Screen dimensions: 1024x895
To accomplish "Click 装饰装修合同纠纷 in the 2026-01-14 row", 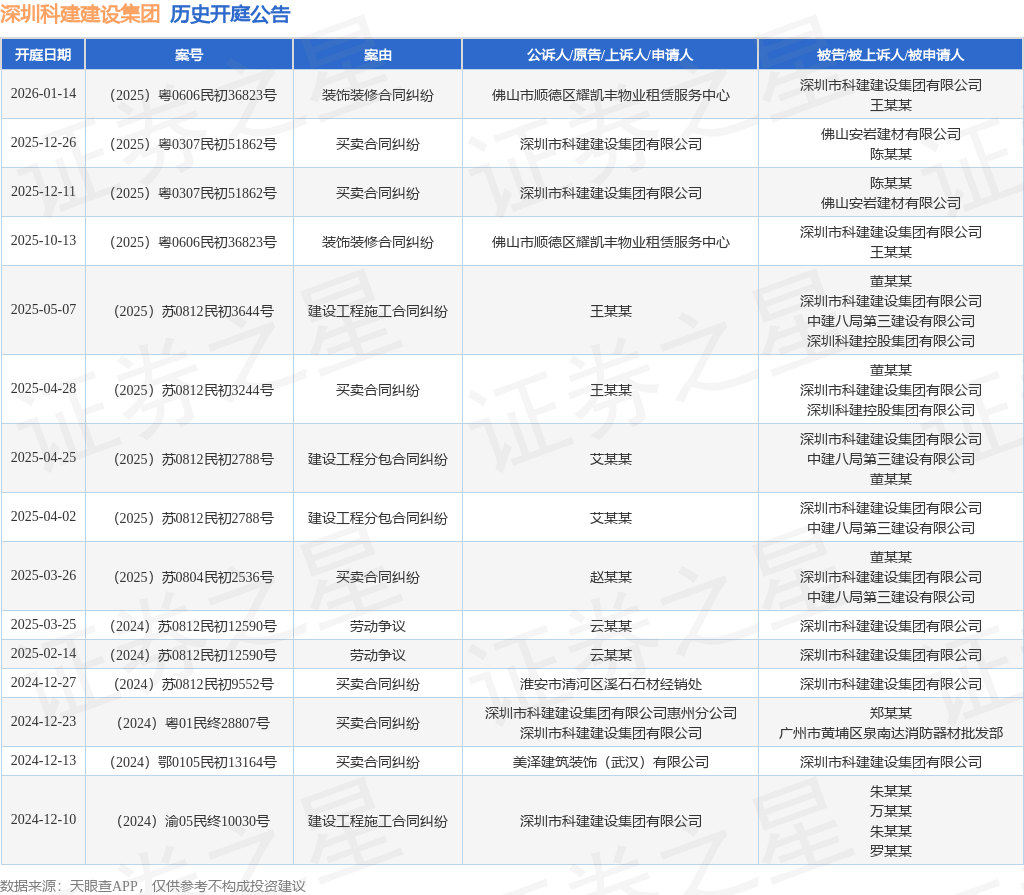I will click(x=377, y=95).
